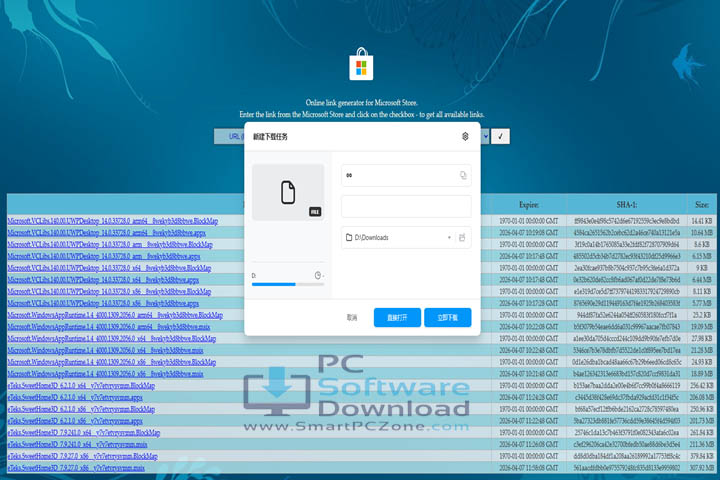The image size is (720, 480).
Task: Click expire cell 2026-04-07 11:58:08 GMT
Action: pos(529,468)
